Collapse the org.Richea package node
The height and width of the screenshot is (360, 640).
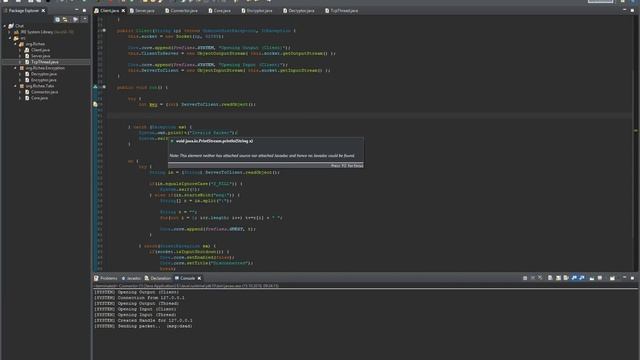tap(15, 44)
